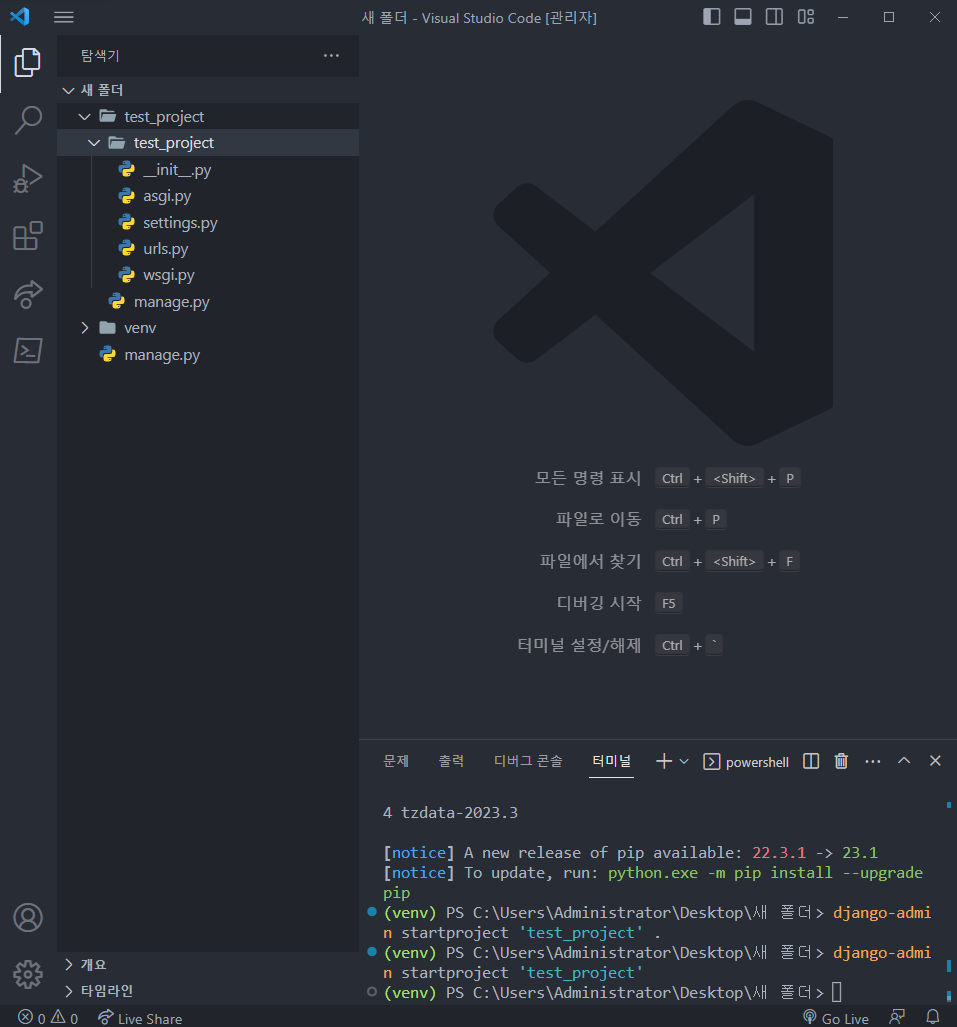Toggle primary side bar visibility

pos(711,17)
